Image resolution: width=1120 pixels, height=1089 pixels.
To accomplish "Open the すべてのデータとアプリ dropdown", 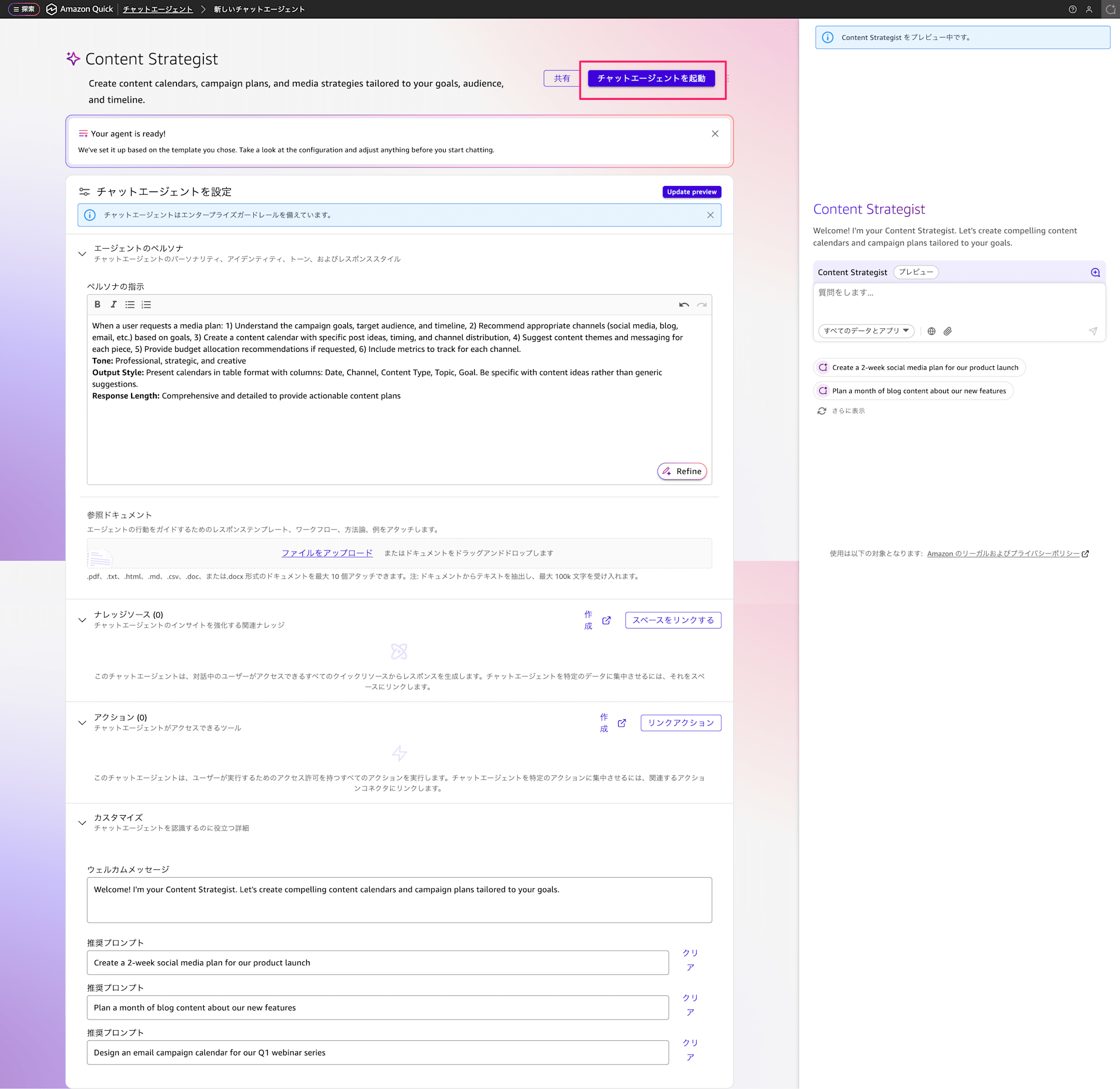I will click(866, 331).
